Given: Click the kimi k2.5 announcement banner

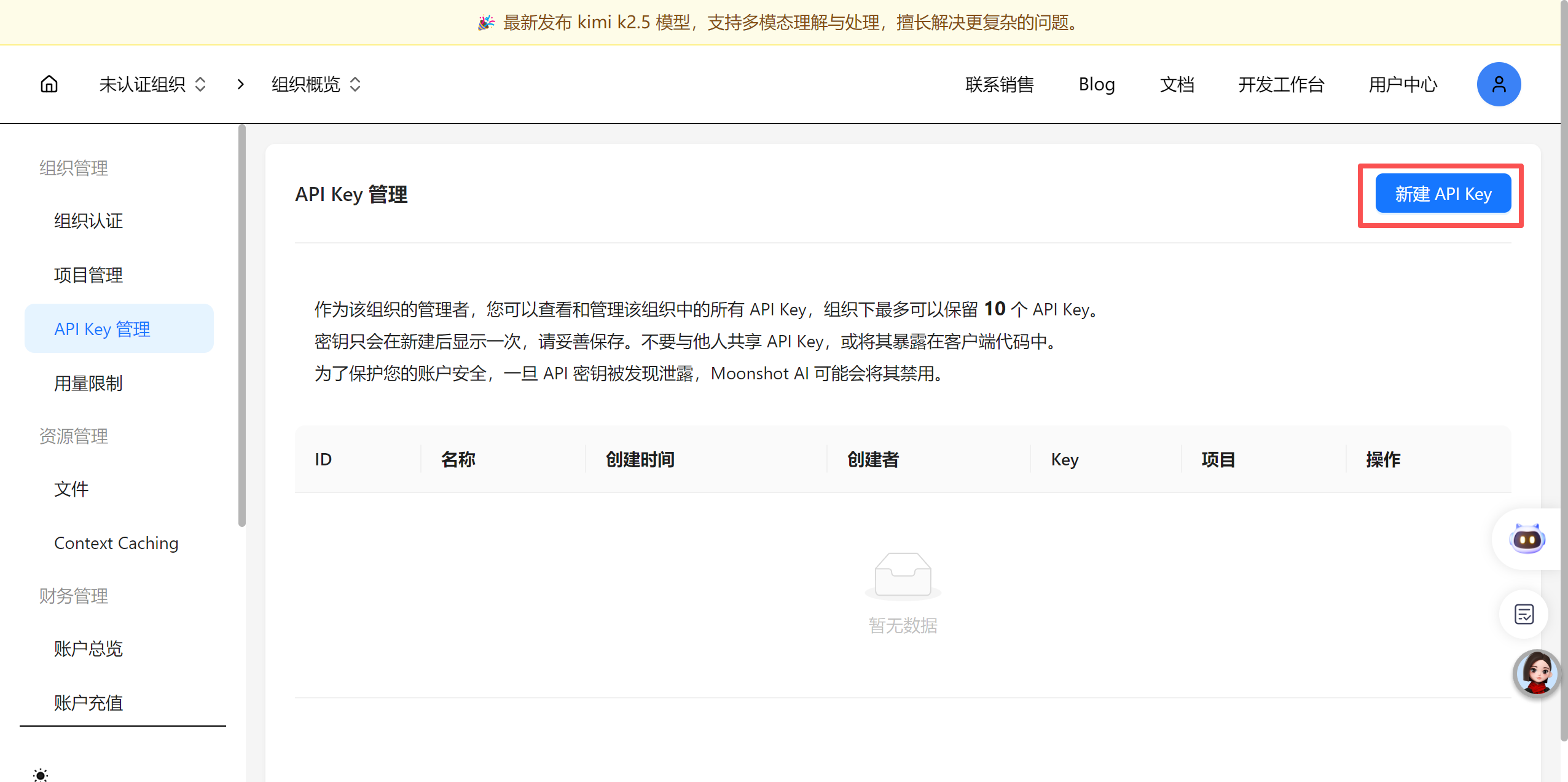Looking at the screenshot, I should pos(790,23).
